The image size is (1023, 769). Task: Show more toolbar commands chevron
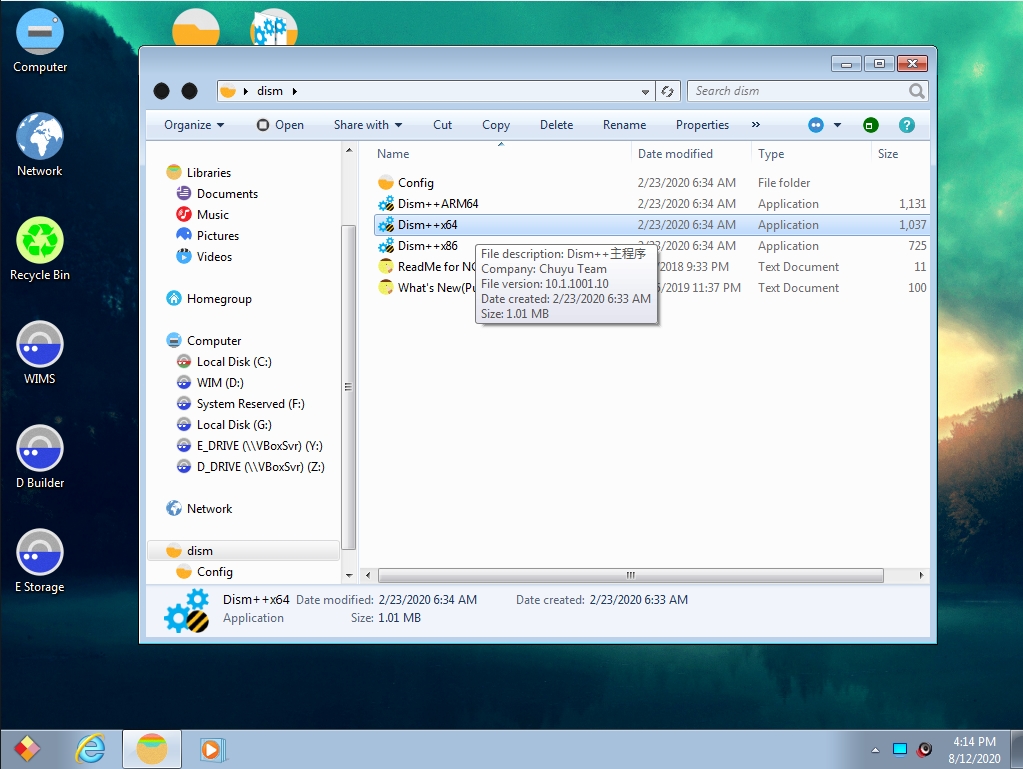(756, 125)
